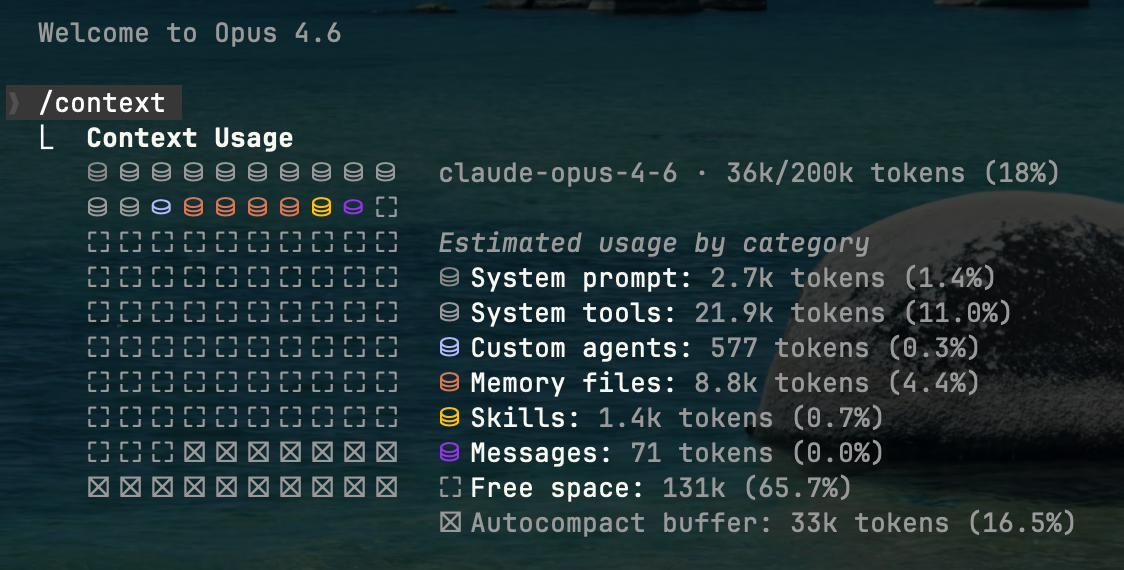Click the Welcome to Opus 4.6 text
Image resolution: width=1124 pixels, height=570 pixels.
coord(189,33)
